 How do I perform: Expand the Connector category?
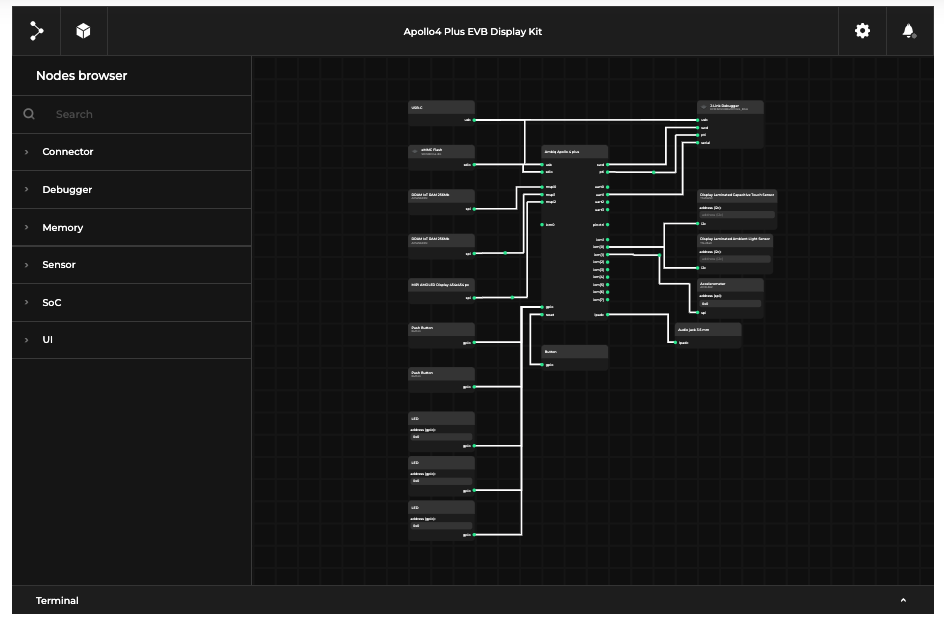pyautogui.click(x=67, y=152)
